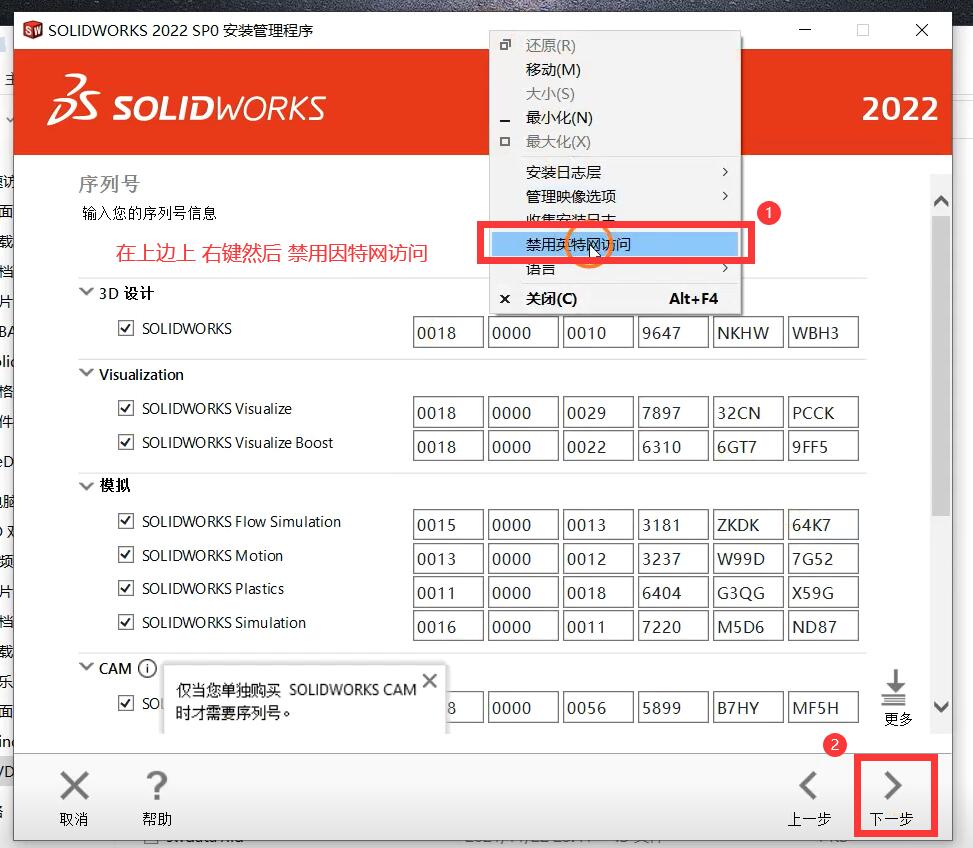Choose 关闭(C) Alt+F4 menu item
The height and width of the screenshot is (848, 973).
click(x=614, y=299)
